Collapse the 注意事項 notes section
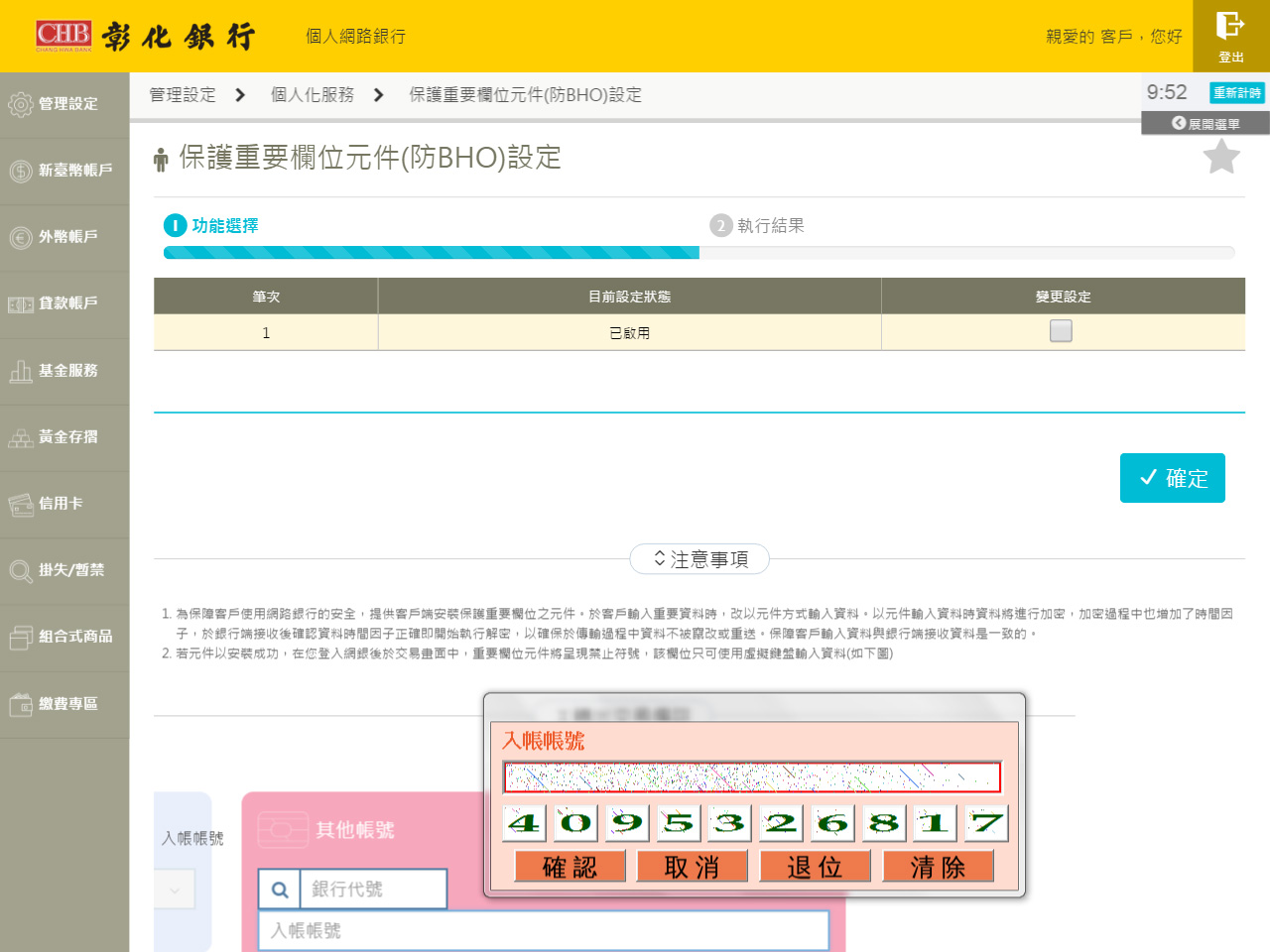The height and width of the screenshot is (952, 1270). 699,559
